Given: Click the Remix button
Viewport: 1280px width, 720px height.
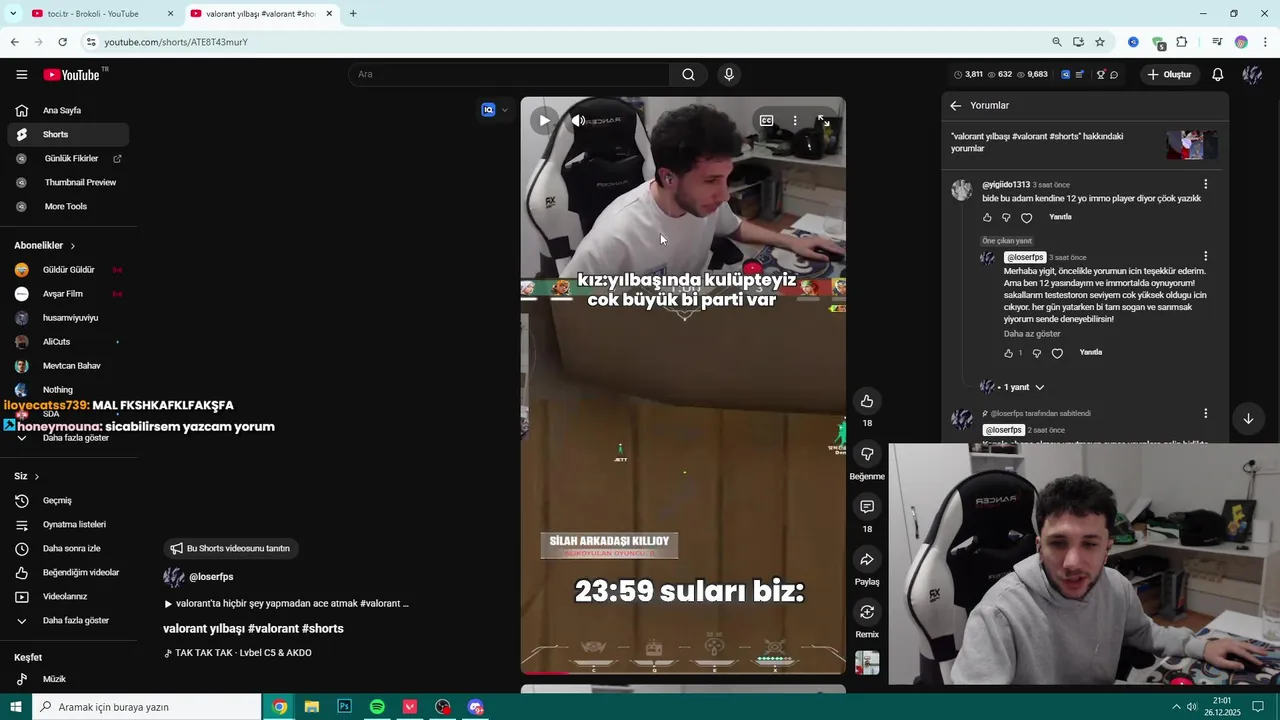Looking at the screenshot, I should (867, 612).
